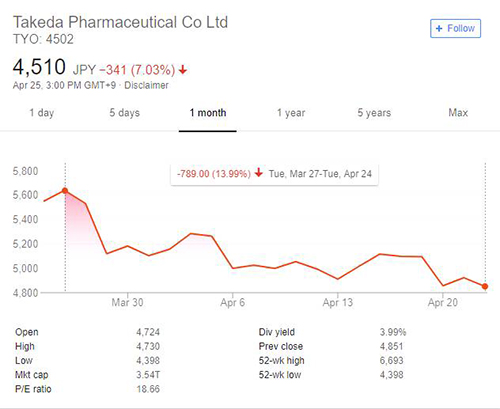The image size is (500, 409).
Task: Show the 1 year chart
Action: point(291,113)
